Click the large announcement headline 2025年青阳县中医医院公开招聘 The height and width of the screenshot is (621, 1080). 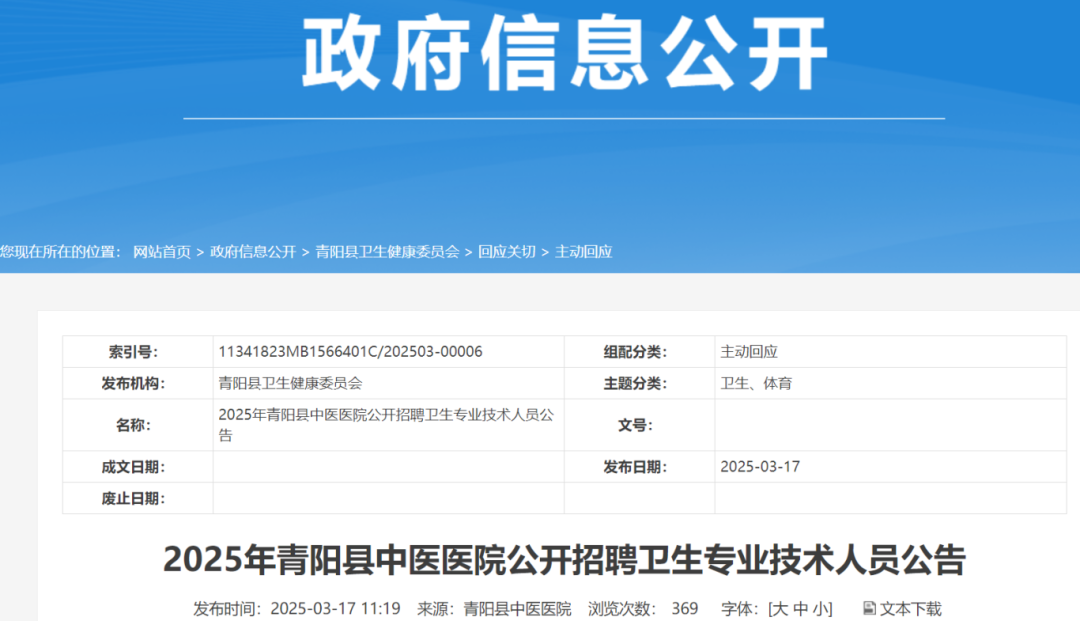[564, 559]
